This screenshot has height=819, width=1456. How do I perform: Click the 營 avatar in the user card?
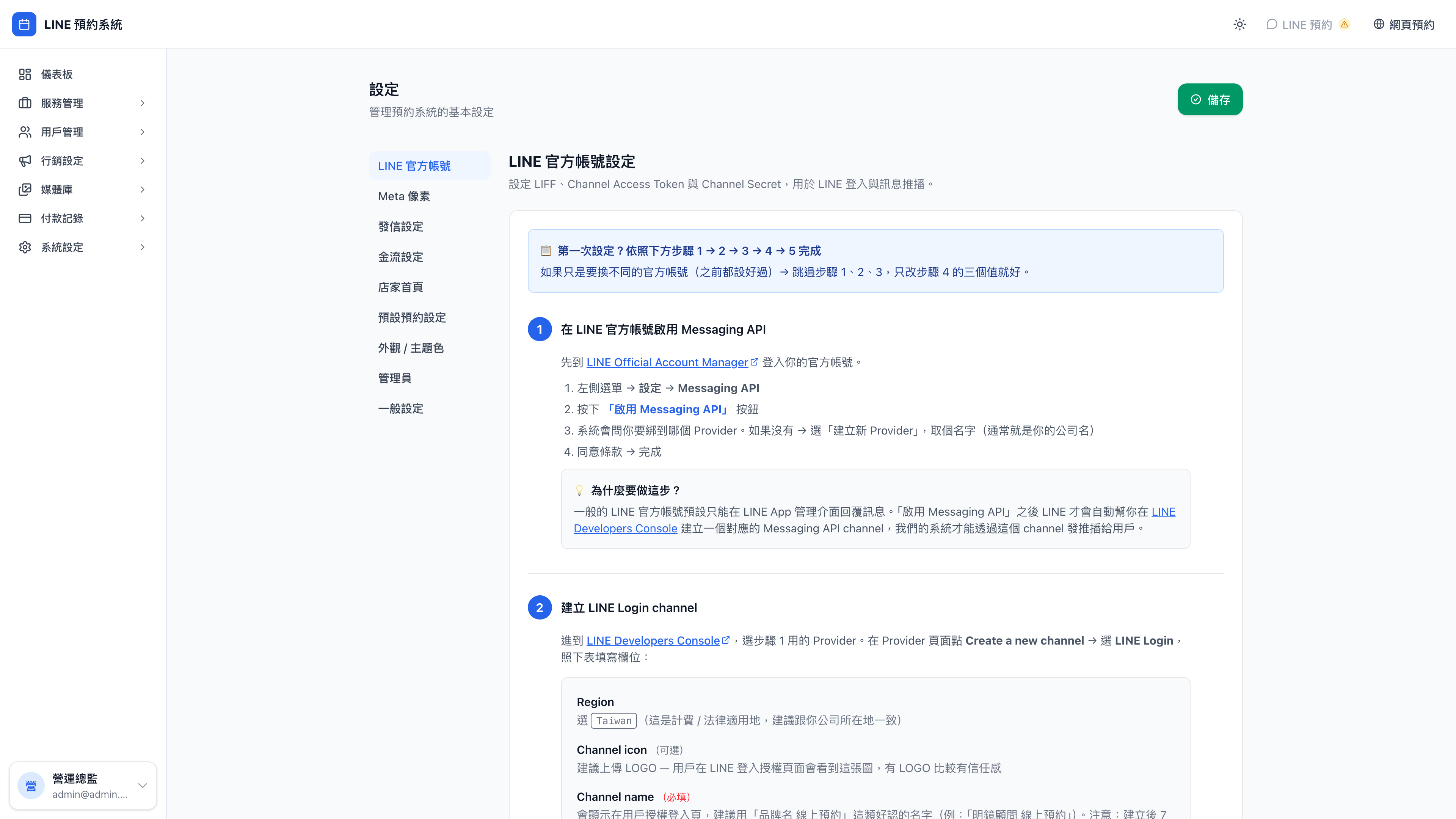[x=31, y=786]
